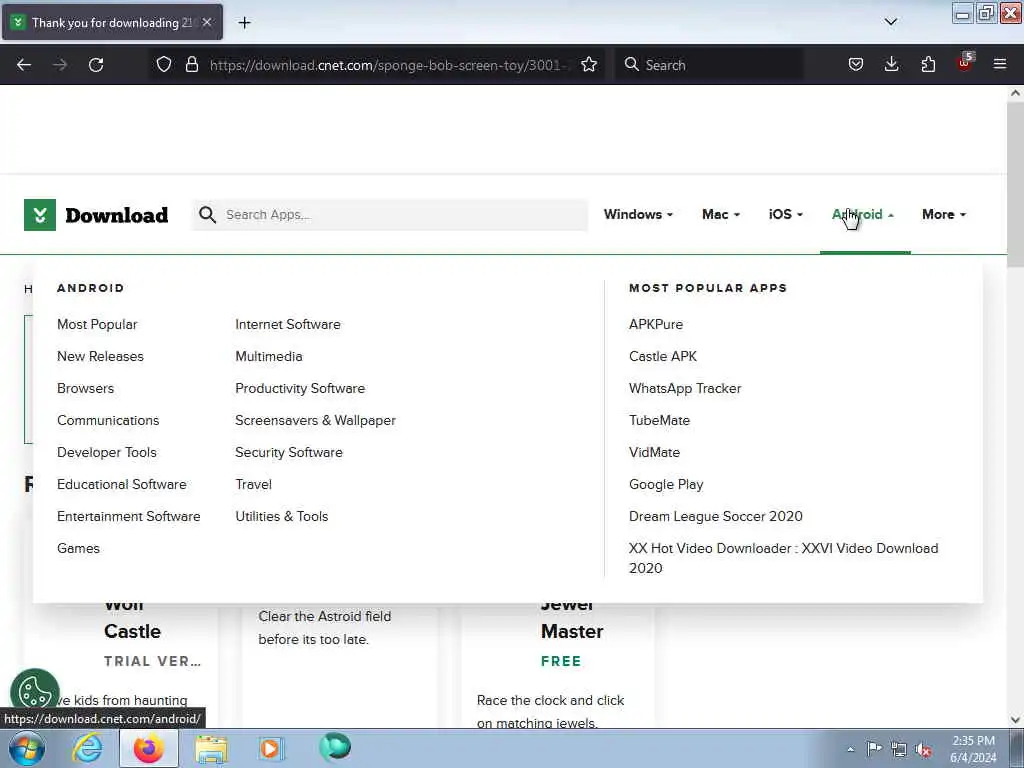
Task: Open Productivity Software category
Action: coord(300,389)
